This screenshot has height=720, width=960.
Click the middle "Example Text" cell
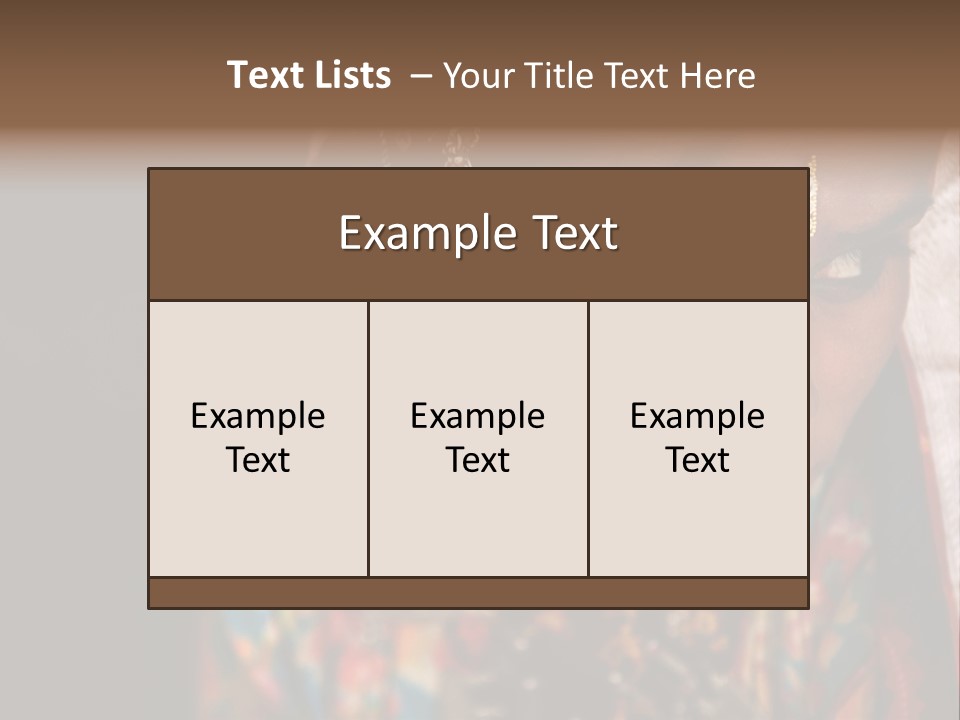(x=478, y=438)
